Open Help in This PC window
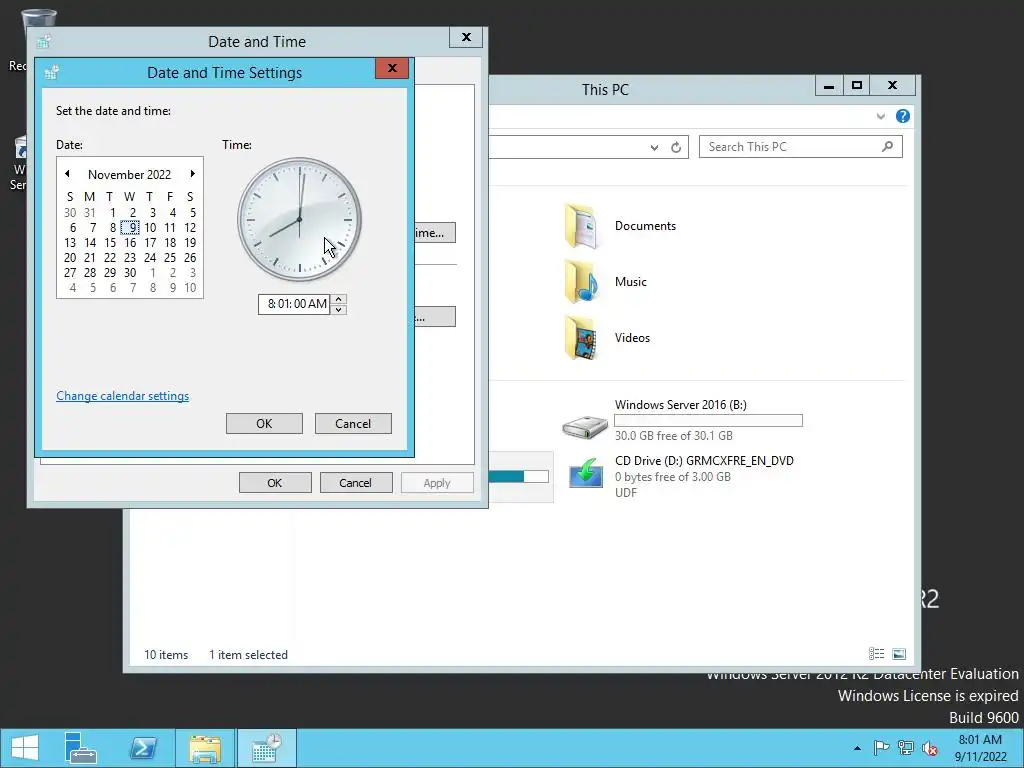This screenshot has height=768, width=1024. click(903, 116)
